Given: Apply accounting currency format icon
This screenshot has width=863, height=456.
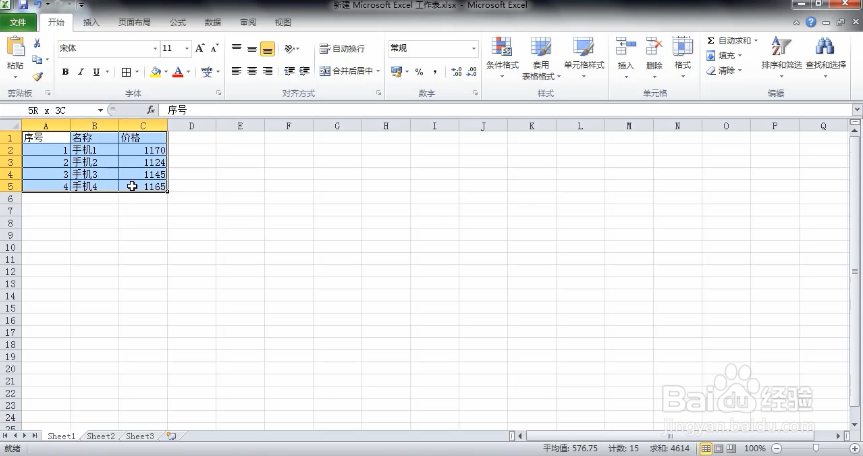Looking at the screenshot, I should [396, 71].
